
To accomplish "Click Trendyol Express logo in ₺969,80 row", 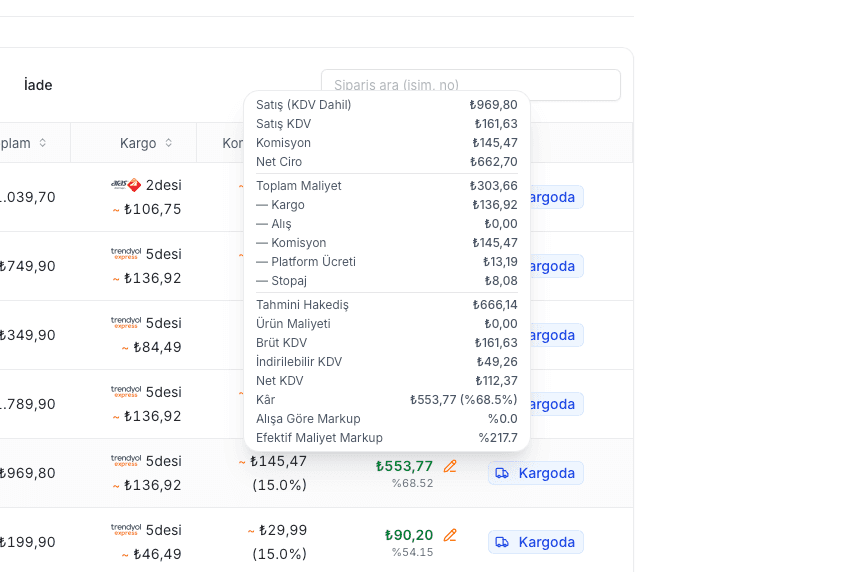I will coord(126,461).
